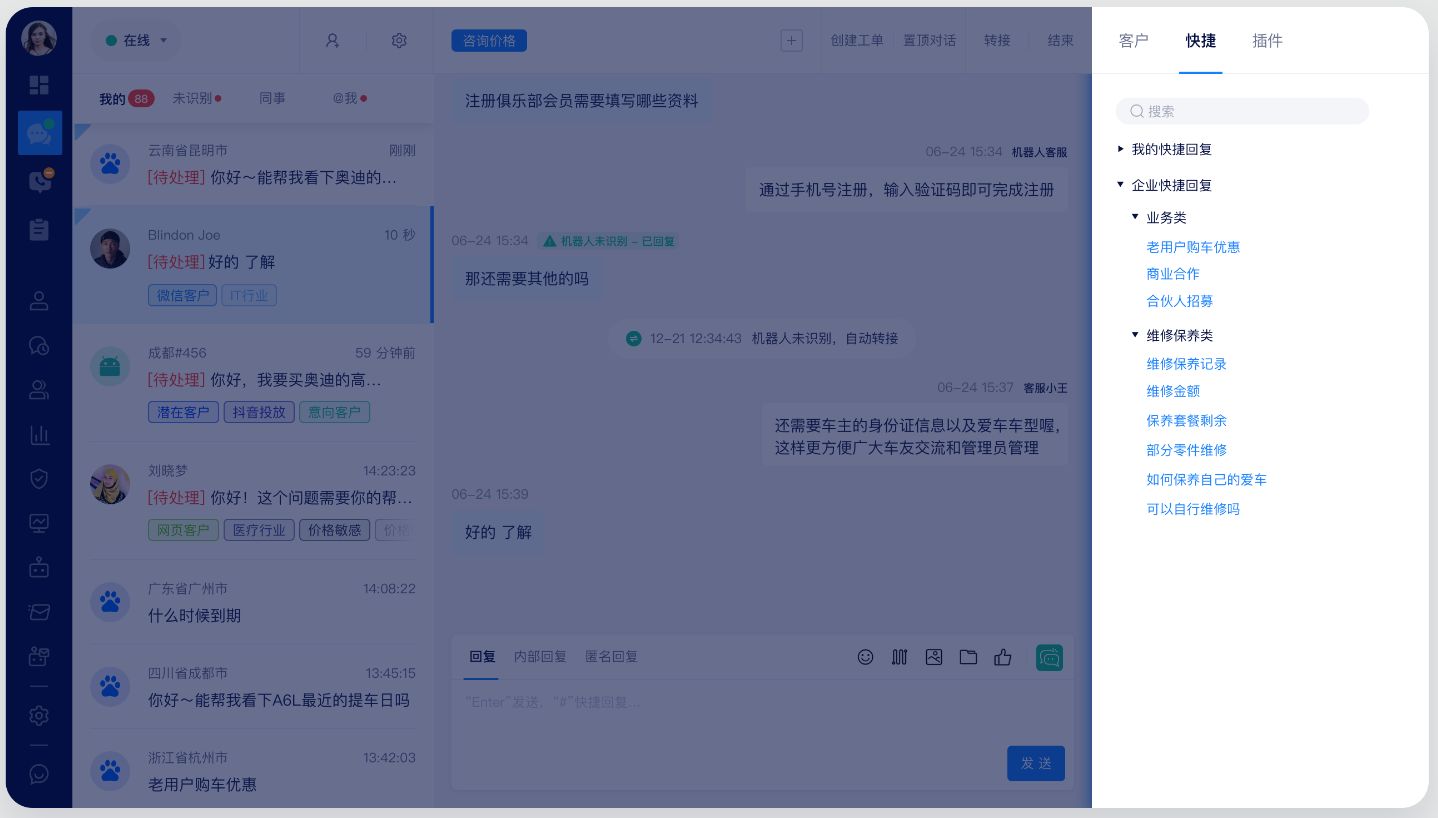Insert quick reply 保养套餐剩余
The image size is (1438, 818).
click(x=1186, y=421)
